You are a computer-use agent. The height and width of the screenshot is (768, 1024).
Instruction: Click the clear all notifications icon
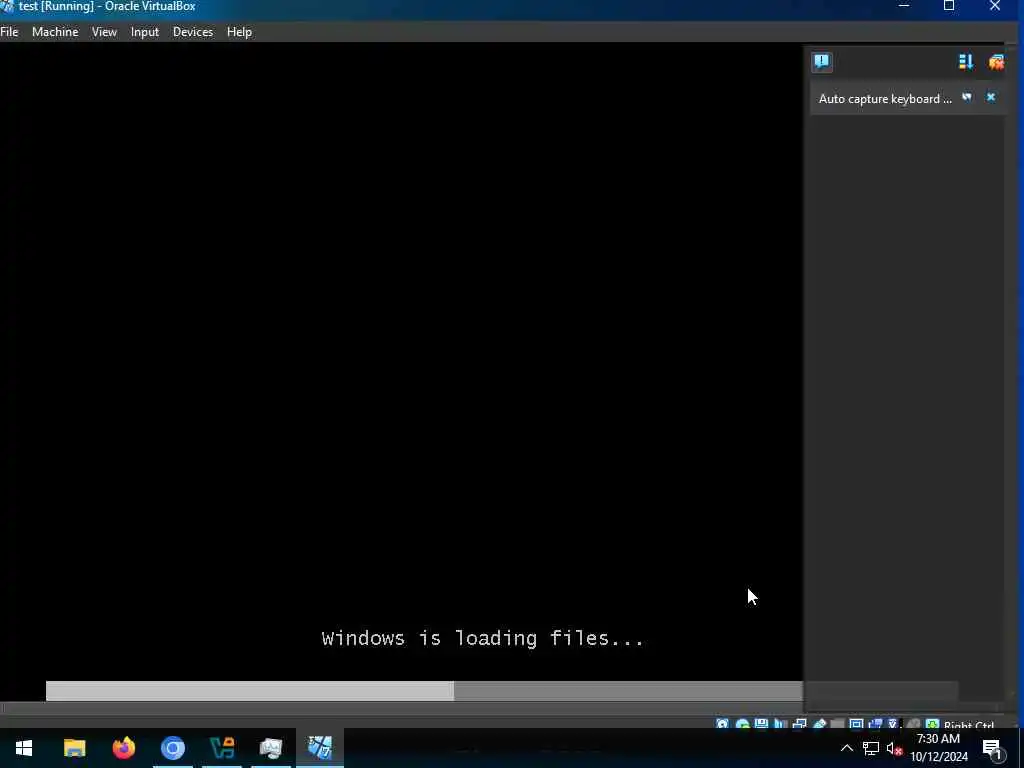pos(996,62)
